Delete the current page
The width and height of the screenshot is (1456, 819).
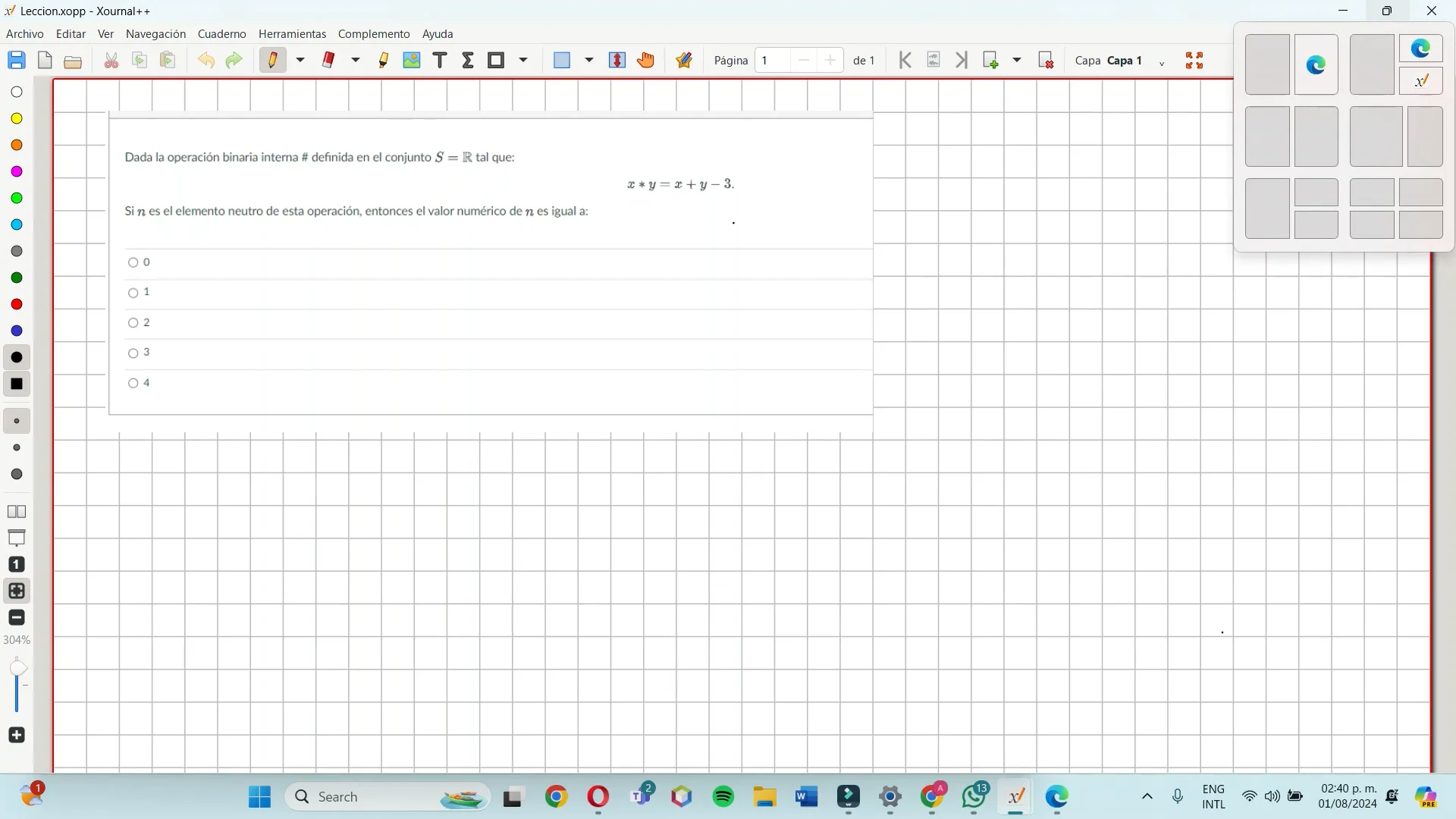point(1045,61)
